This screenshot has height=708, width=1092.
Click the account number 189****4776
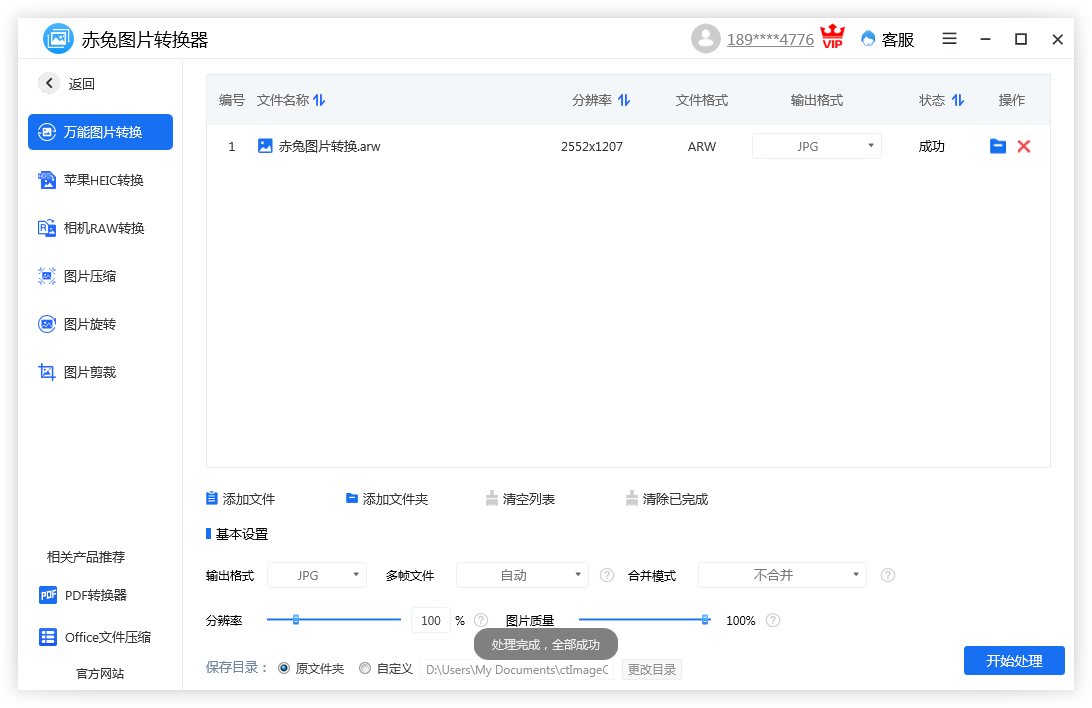click(770, 40)
